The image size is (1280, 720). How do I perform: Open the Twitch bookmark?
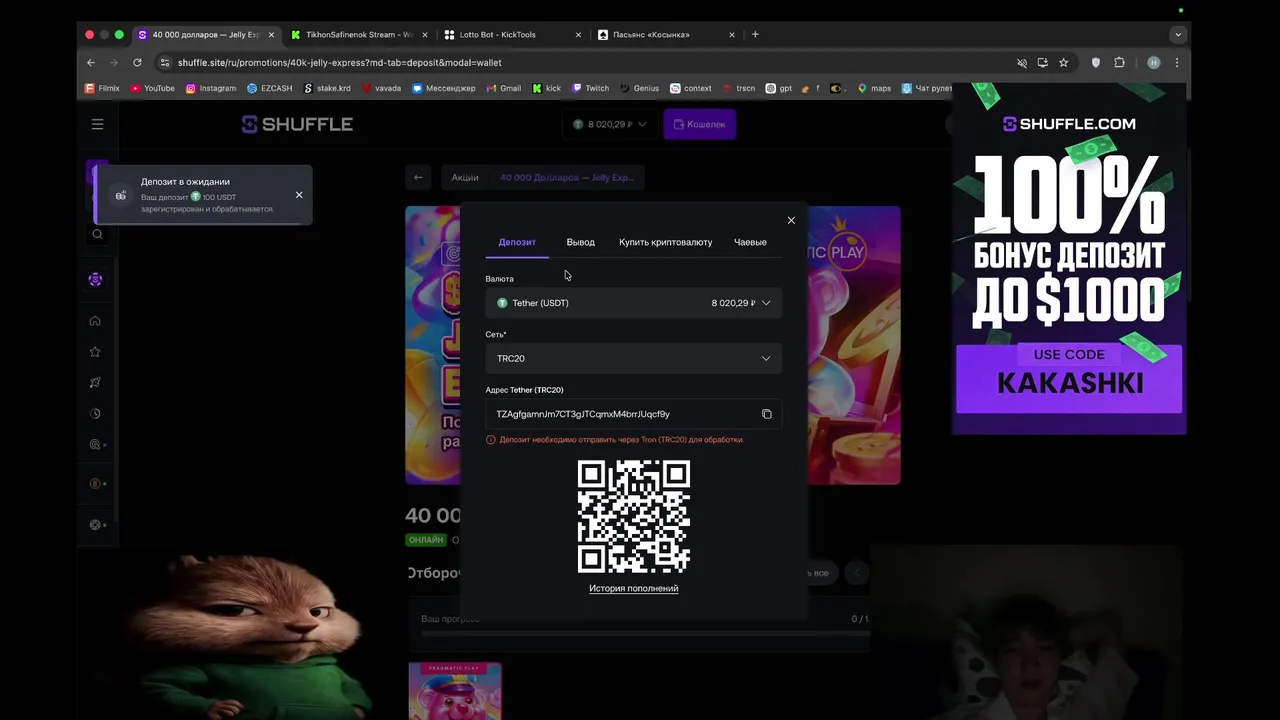tap(591, 88)
